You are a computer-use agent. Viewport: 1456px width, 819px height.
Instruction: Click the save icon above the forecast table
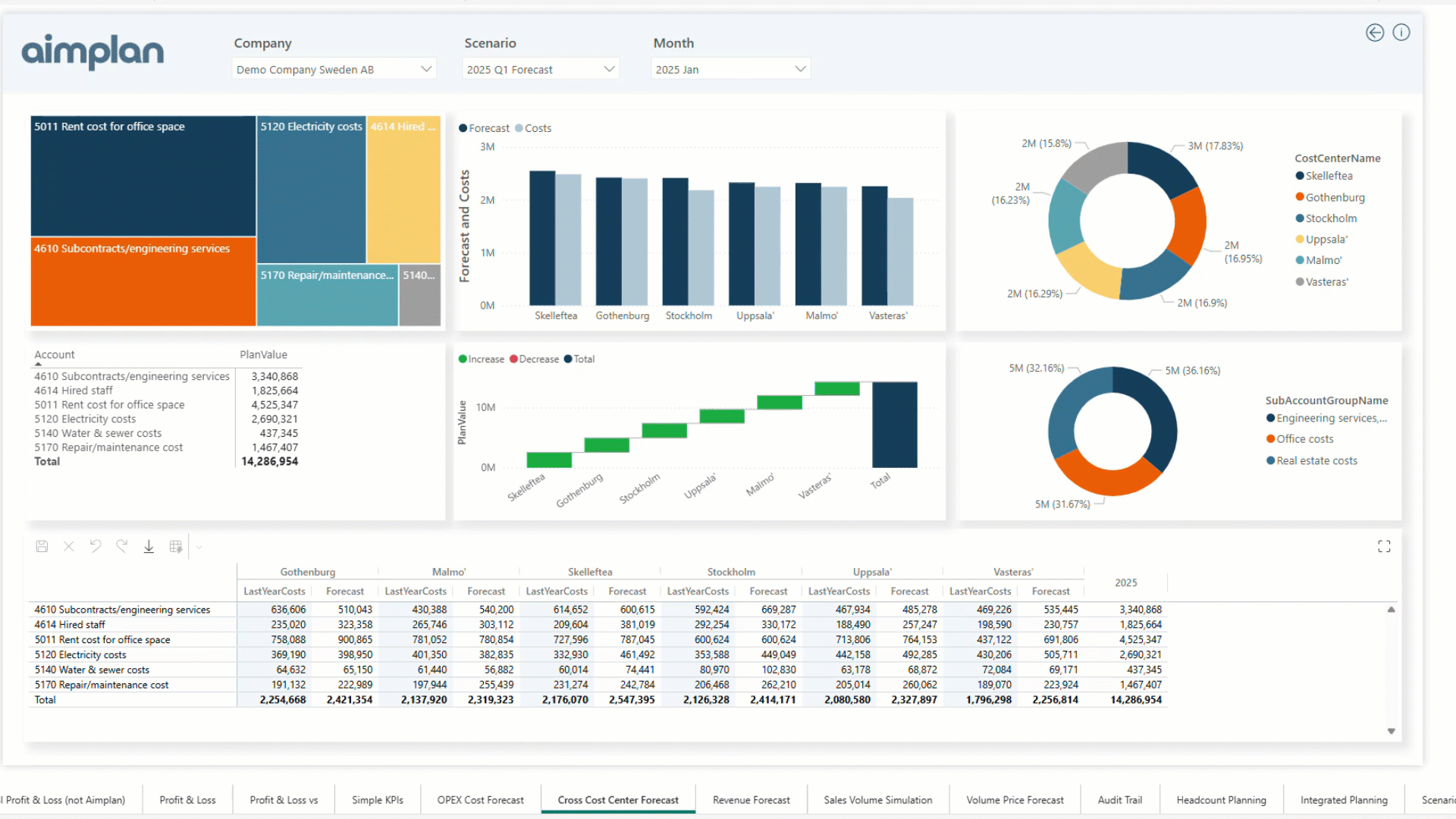[42, 546]
